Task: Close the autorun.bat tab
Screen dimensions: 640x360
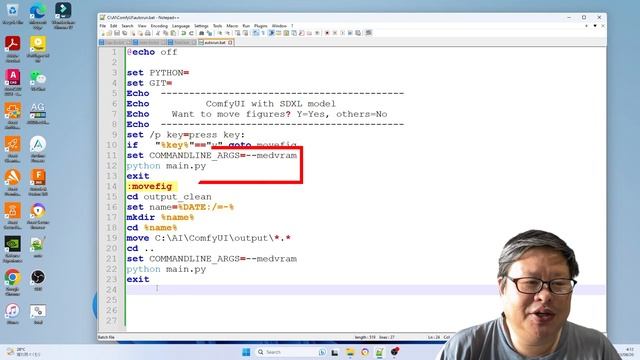Action: point(230,42)
